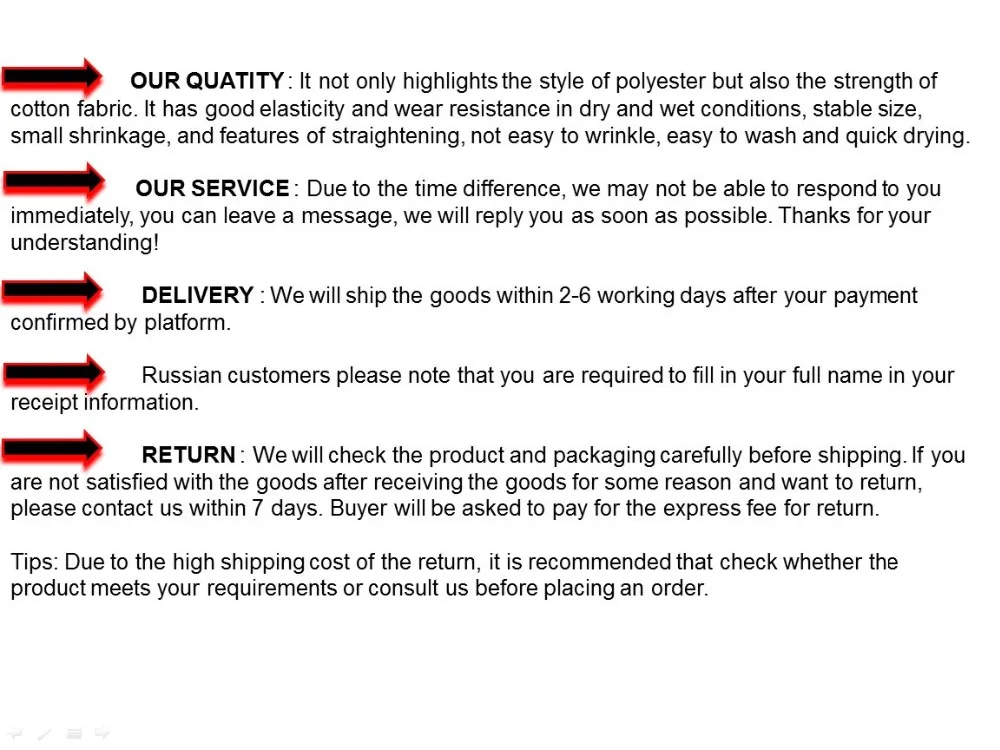Open the slideshow pen pointer options

coord(44,734)
